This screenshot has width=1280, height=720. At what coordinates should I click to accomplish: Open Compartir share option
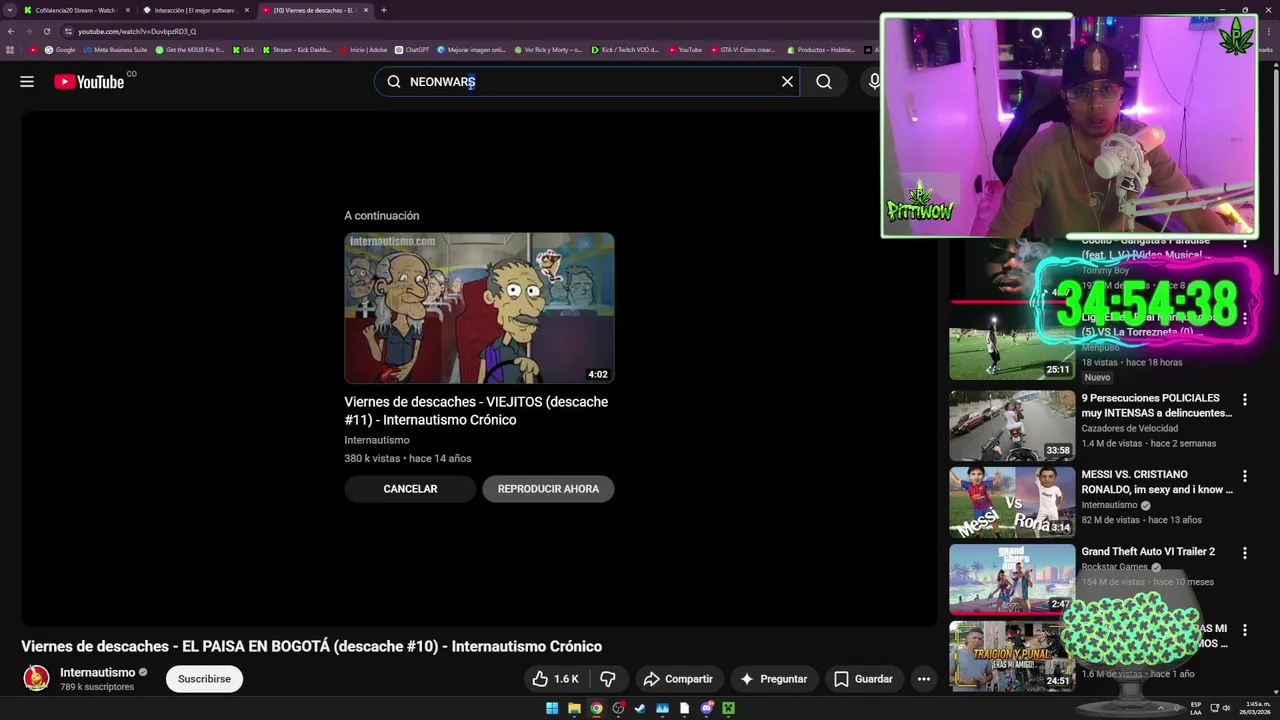click(x=678, y=679)
